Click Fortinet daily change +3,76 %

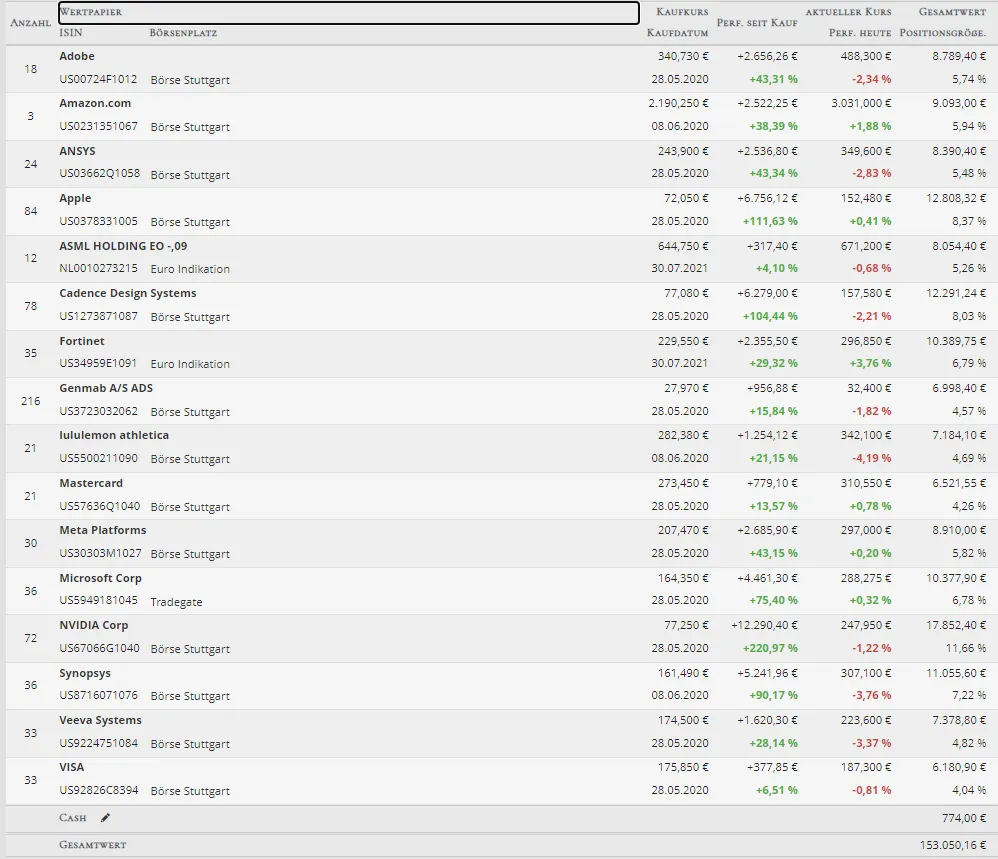pos(871,363)
